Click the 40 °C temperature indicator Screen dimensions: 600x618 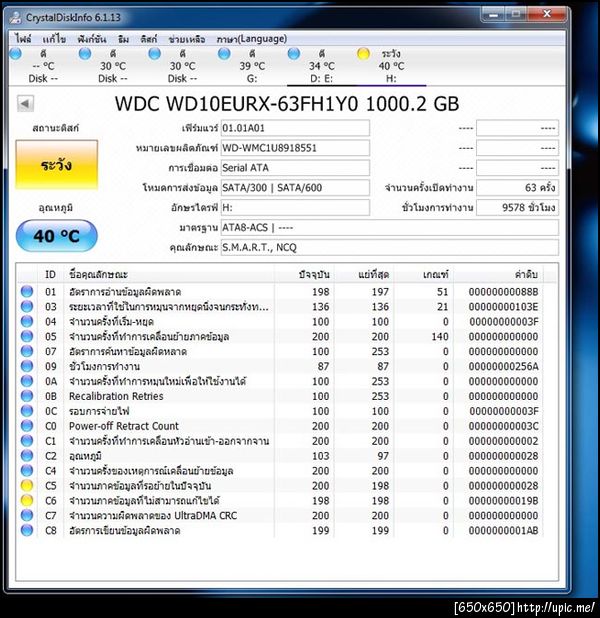57,236
